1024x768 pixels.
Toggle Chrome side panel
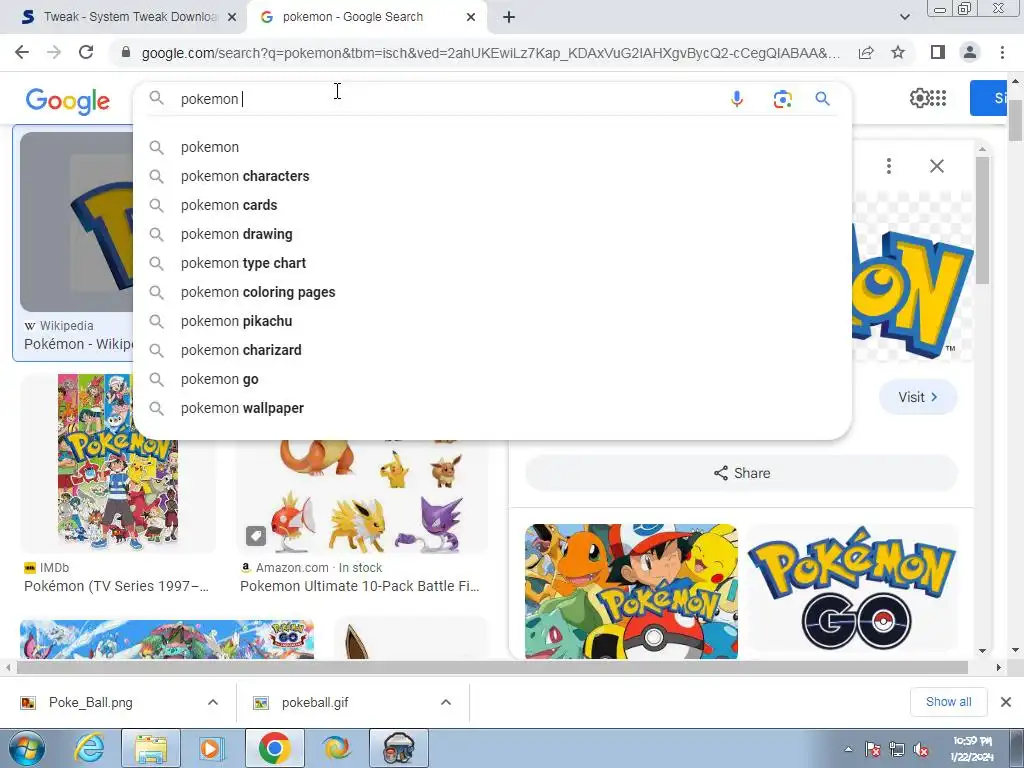click(938, 52)
